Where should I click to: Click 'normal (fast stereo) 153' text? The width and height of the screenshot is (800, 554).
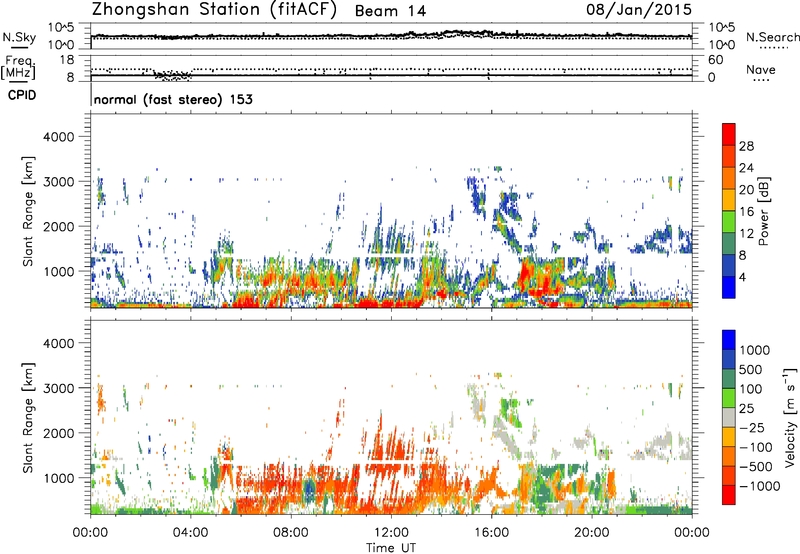(x=173, y=99)
